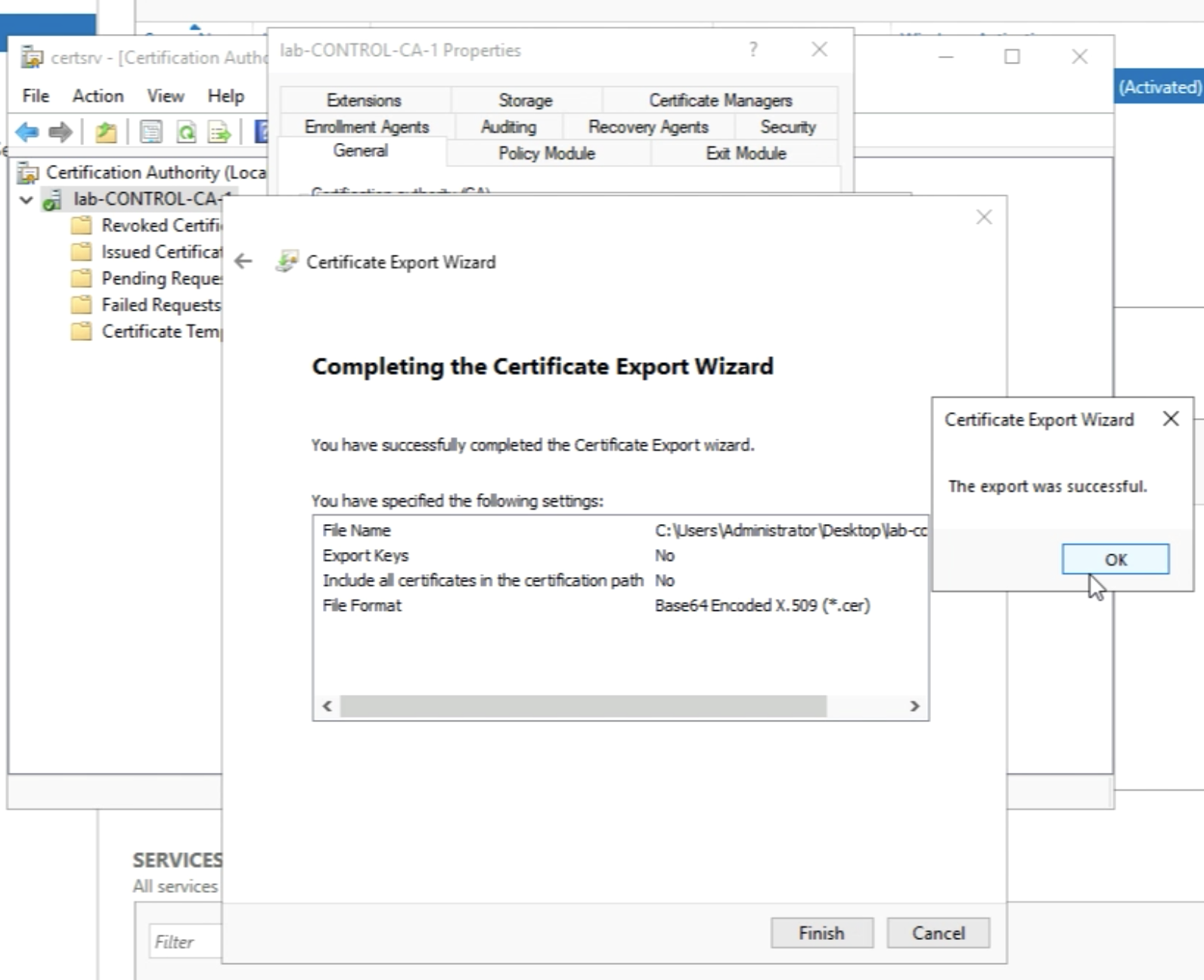1204x980 pixels.
Task: Switch to the Security tab
Action: coord(787,127)
